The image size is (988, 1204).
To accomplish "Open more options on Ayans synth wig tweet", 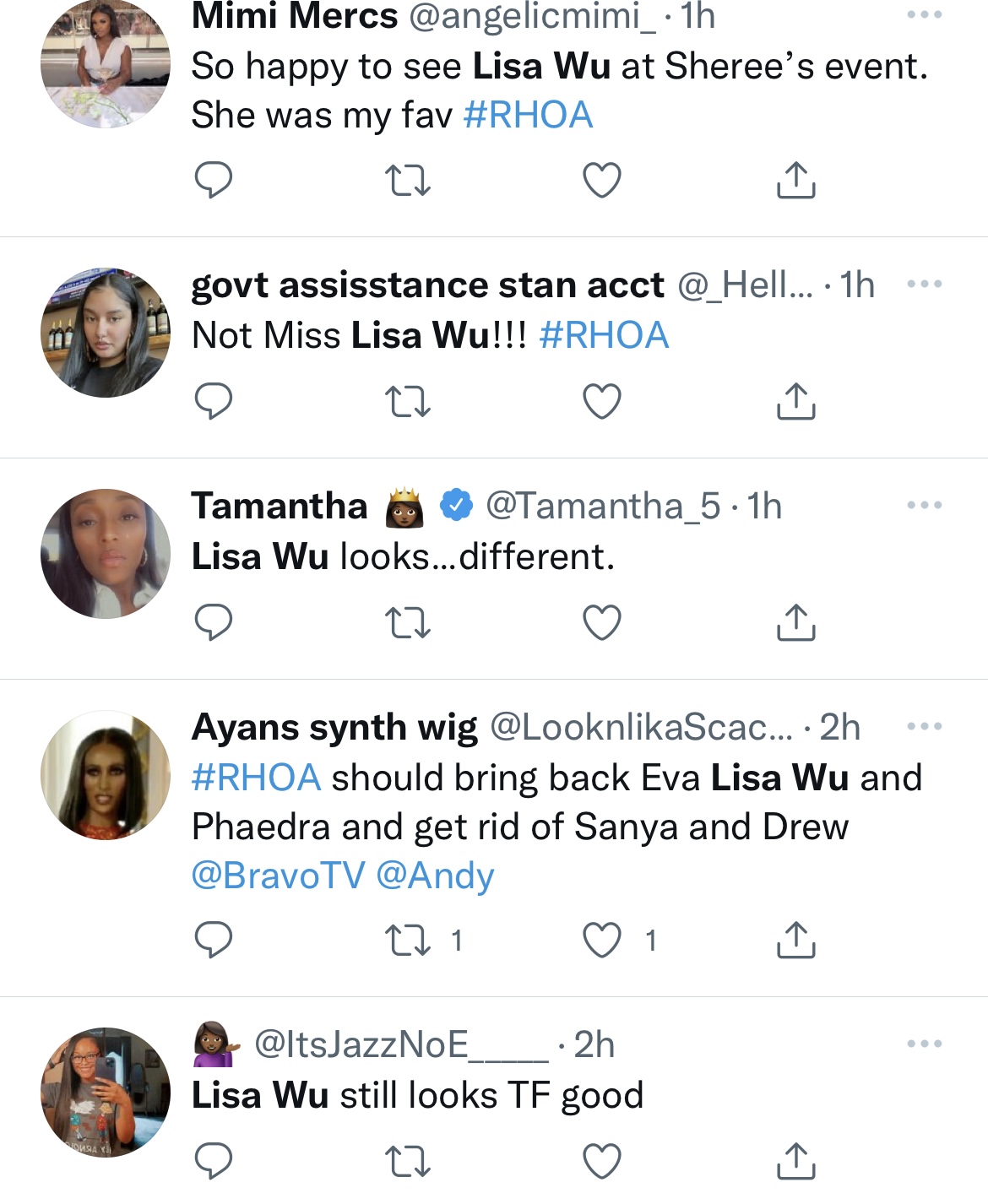I will pyautogui.click(x=924, y=726).
